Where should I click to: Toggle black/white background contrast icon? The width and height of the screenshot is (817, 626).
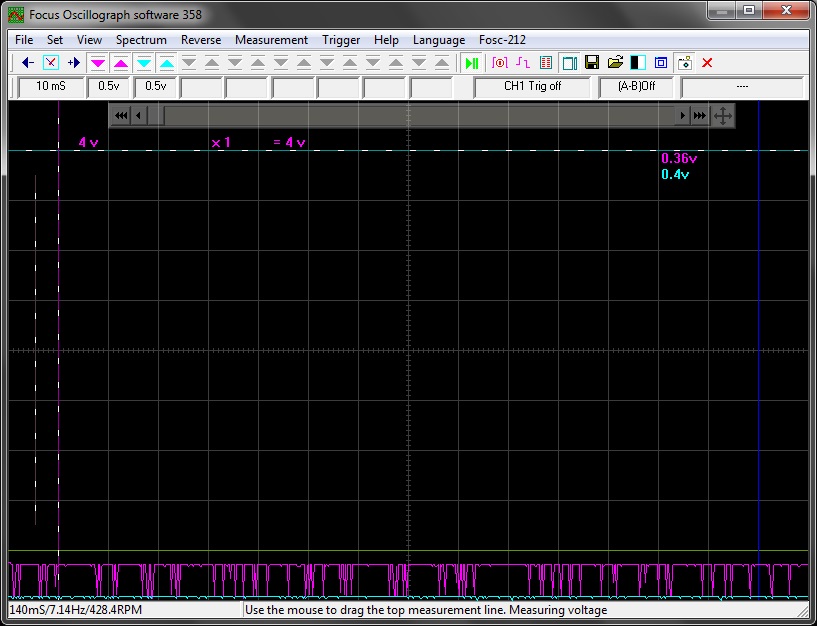click(x=638, y=63)
